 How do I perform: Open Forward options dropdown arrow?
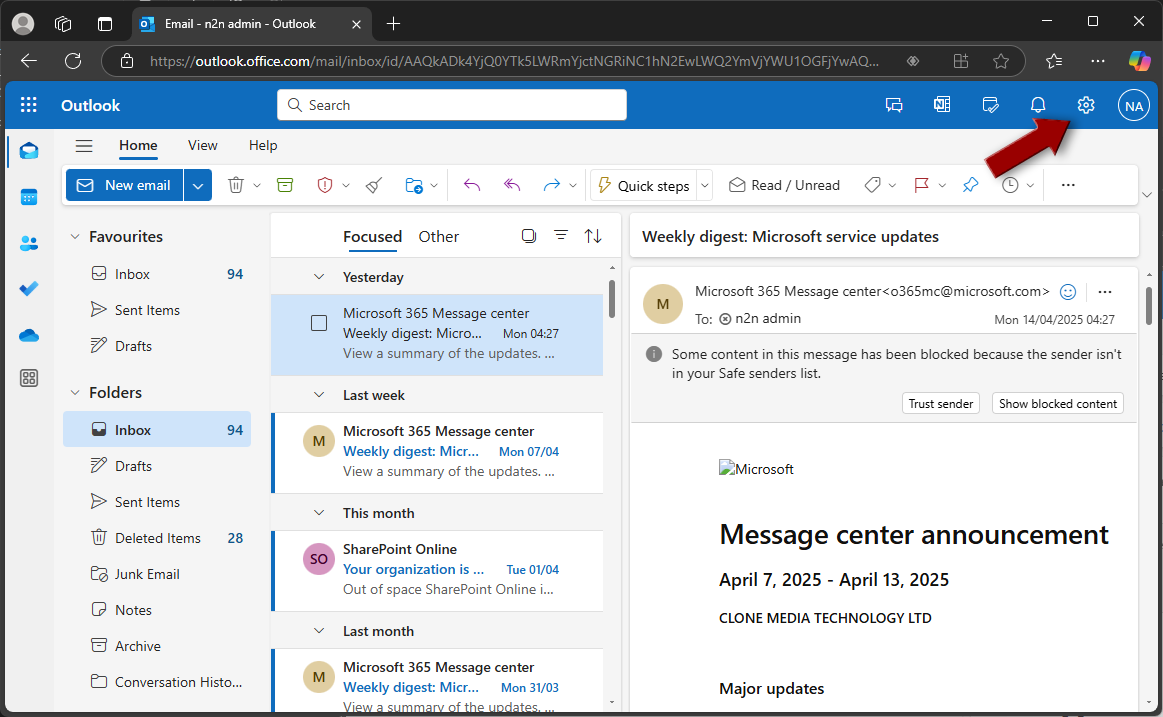point(573,185)
